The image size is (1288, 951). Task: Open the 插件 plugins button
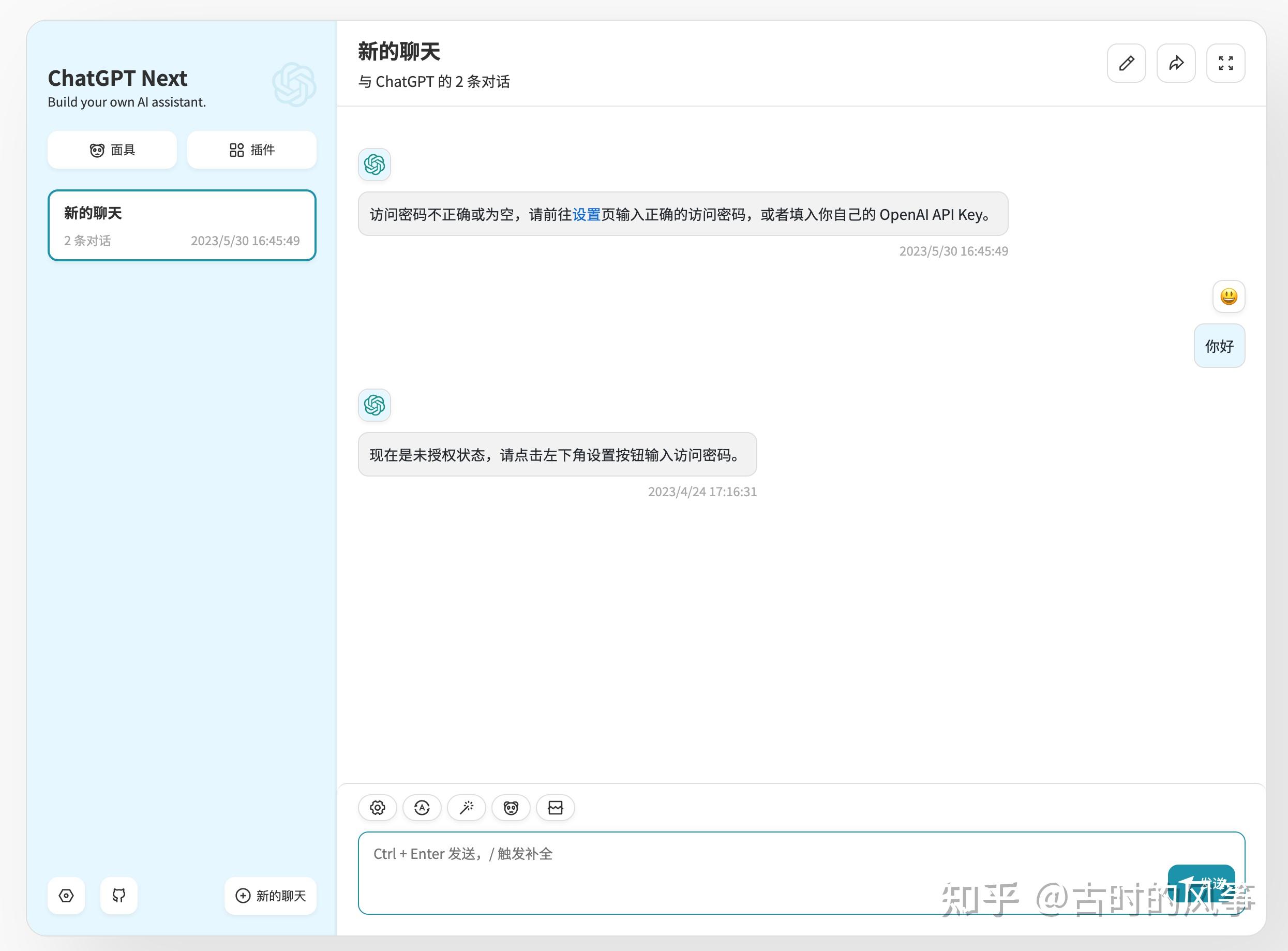251,150
